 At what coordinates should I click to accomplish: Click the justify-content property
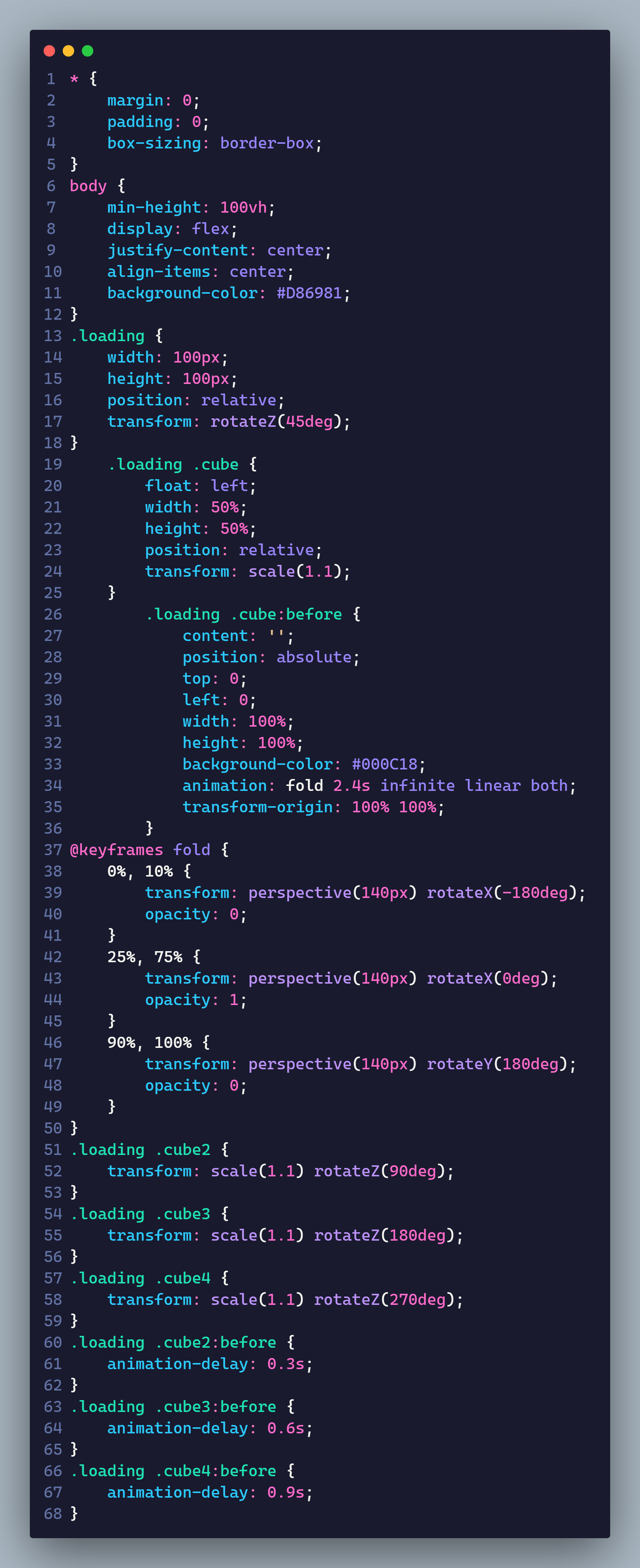tap(178, 250)
